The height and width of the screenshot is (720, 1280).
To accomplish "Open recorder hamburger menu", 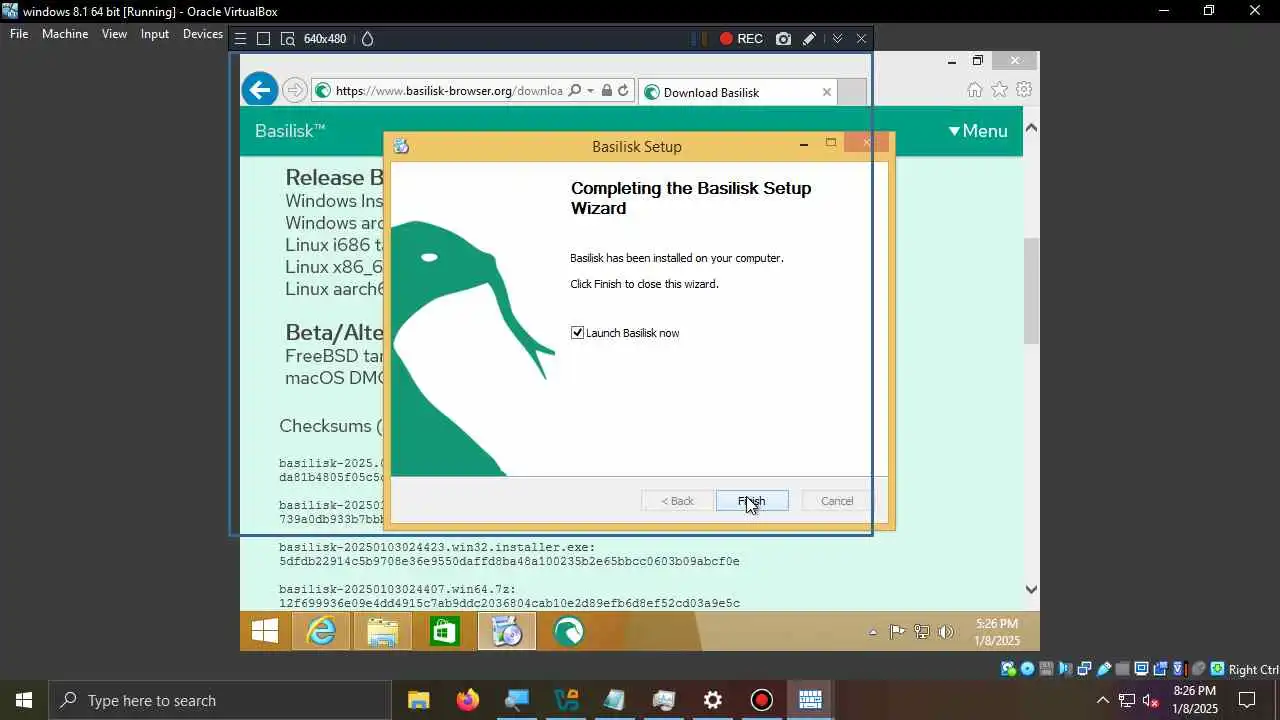I will (240, 39).
